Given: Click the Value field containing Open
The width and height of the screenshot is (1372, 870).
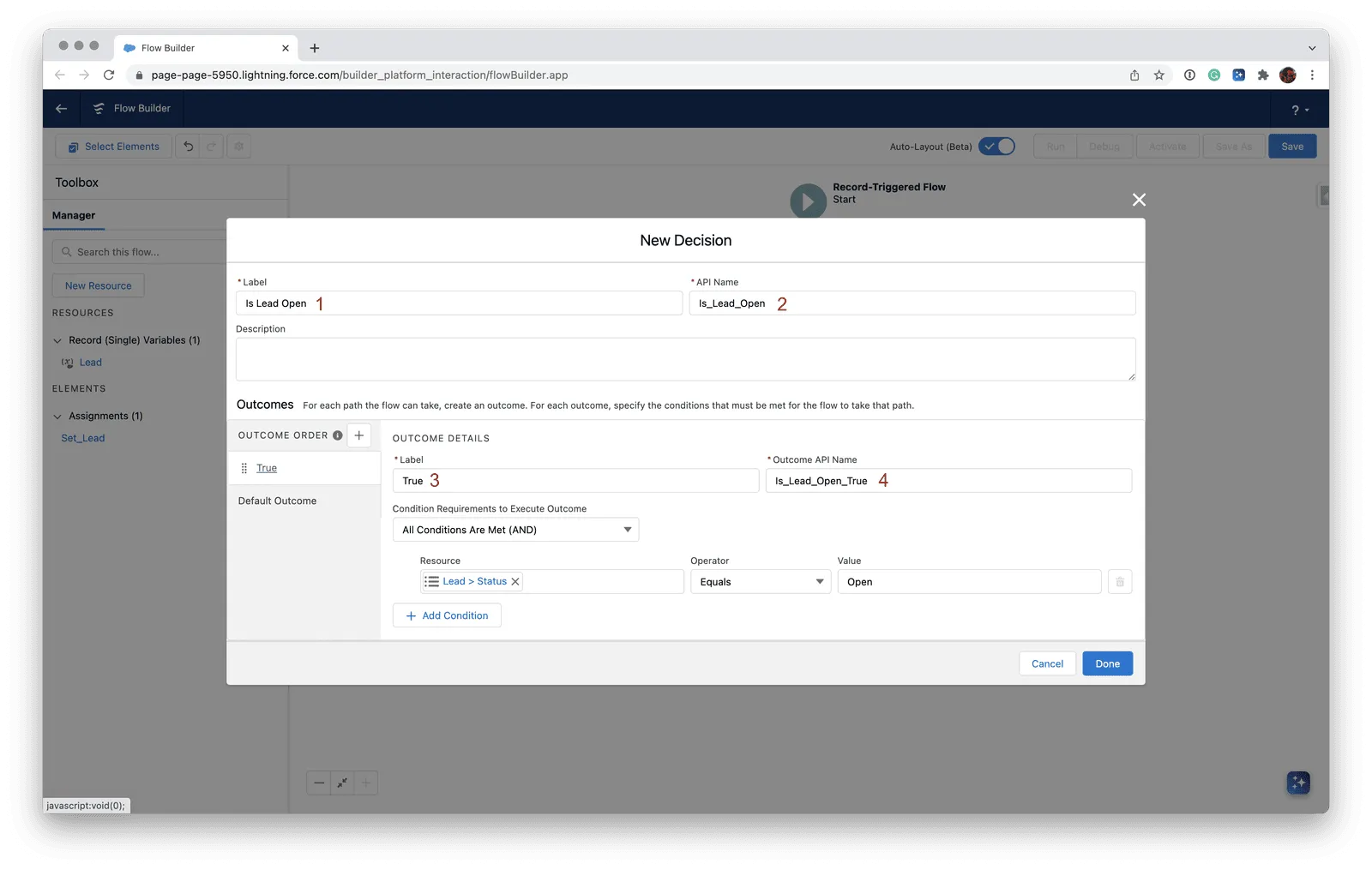Looking at the screenshot, I should [x=969, y=582].
